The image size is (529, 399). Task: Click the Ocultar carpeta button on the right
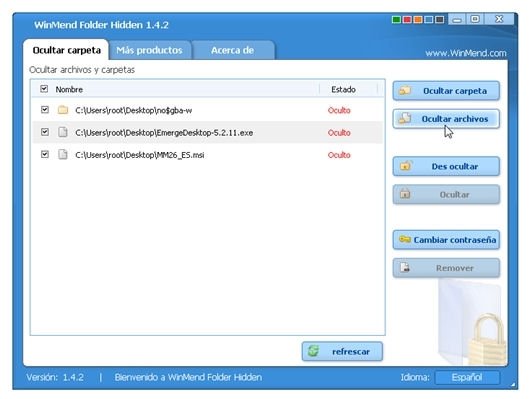(446, 91)
